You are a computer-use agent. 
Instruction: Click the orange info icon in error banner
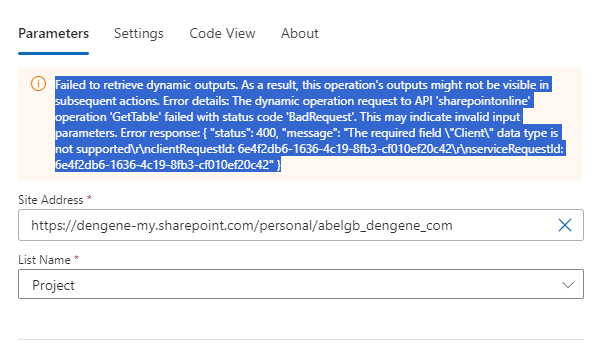pyautogui.click(x=38, y=84)
